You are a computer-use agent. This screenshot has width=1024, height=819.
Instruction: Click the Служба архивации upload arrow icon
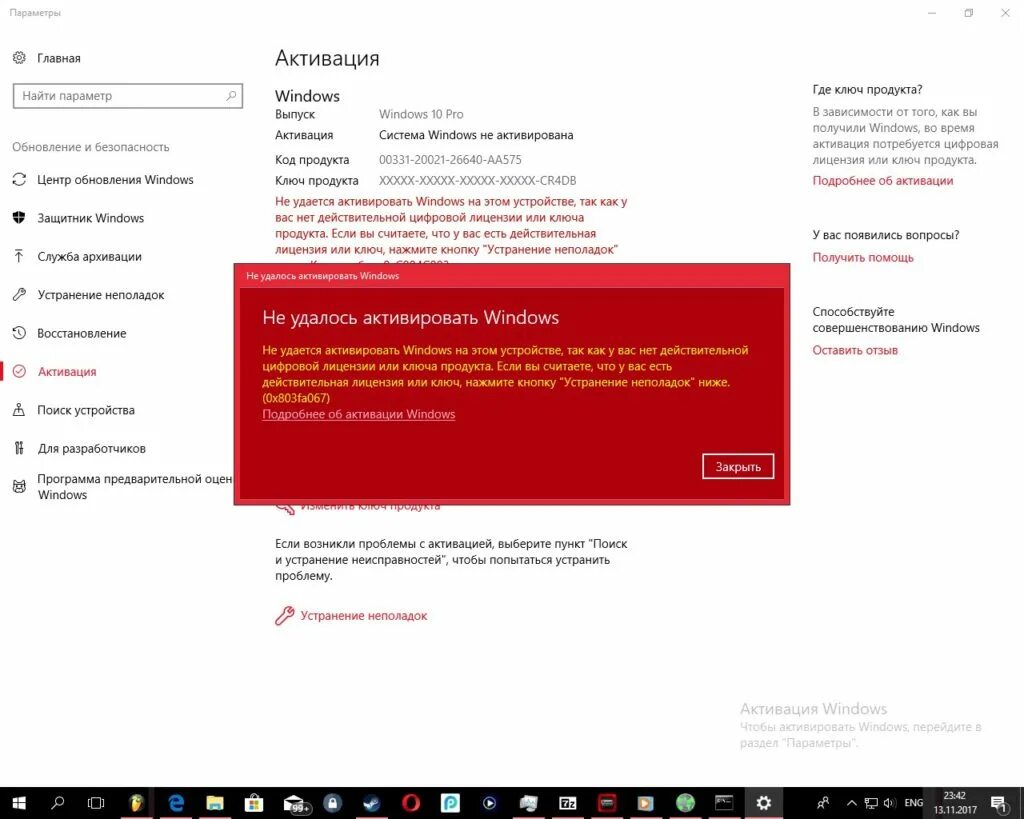pos(20,256)
